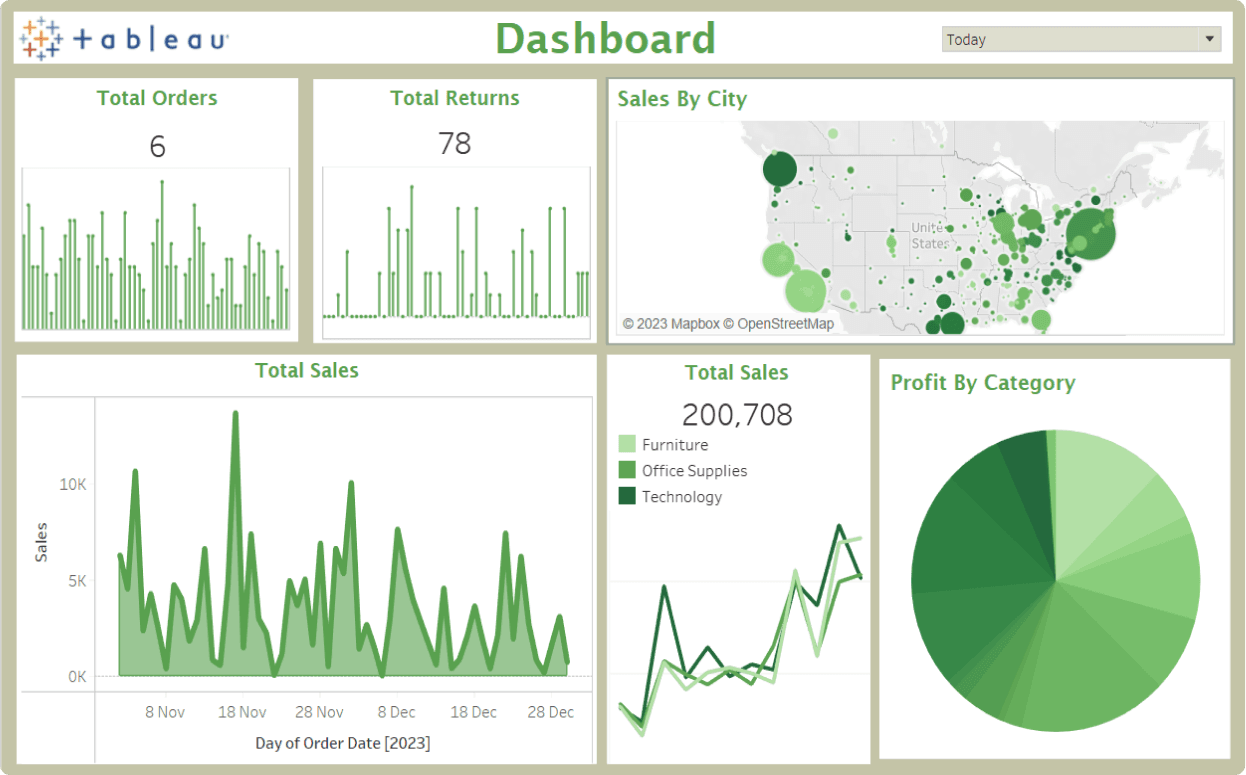
Task: Click the Day of Order Date axis title
Action: pos(342,743)
